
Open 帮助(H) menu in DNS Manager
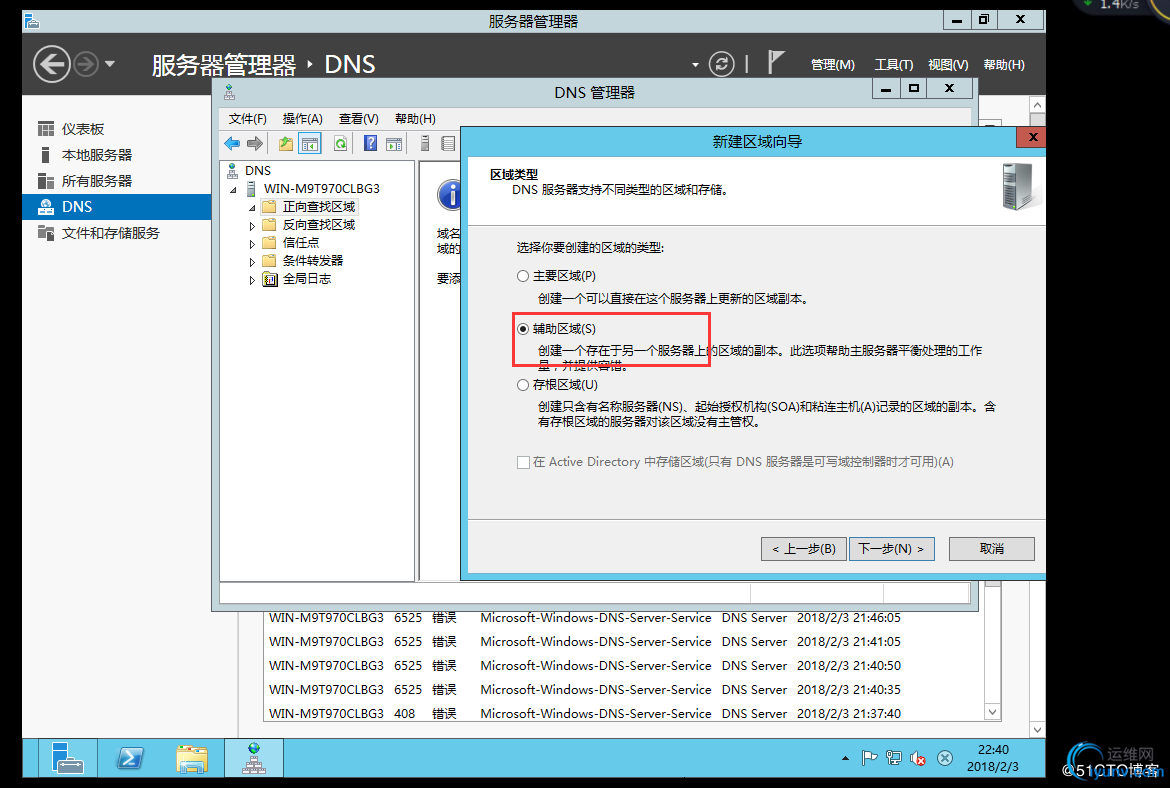(415, 119)
